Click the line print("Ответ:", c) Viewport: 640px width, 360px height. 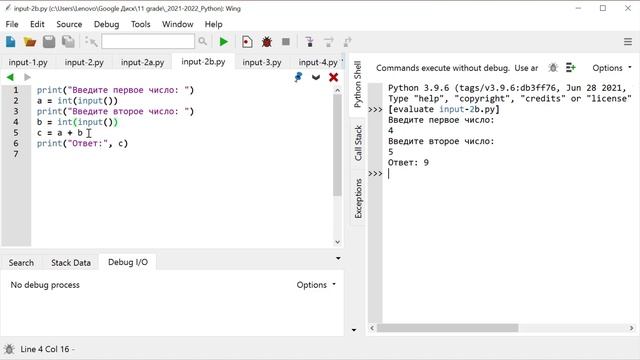click(82, 143)
